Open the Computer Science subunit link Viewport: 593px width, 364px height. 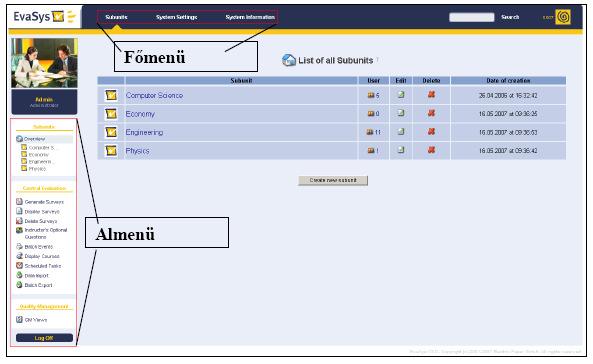click(x=154, y=95)
